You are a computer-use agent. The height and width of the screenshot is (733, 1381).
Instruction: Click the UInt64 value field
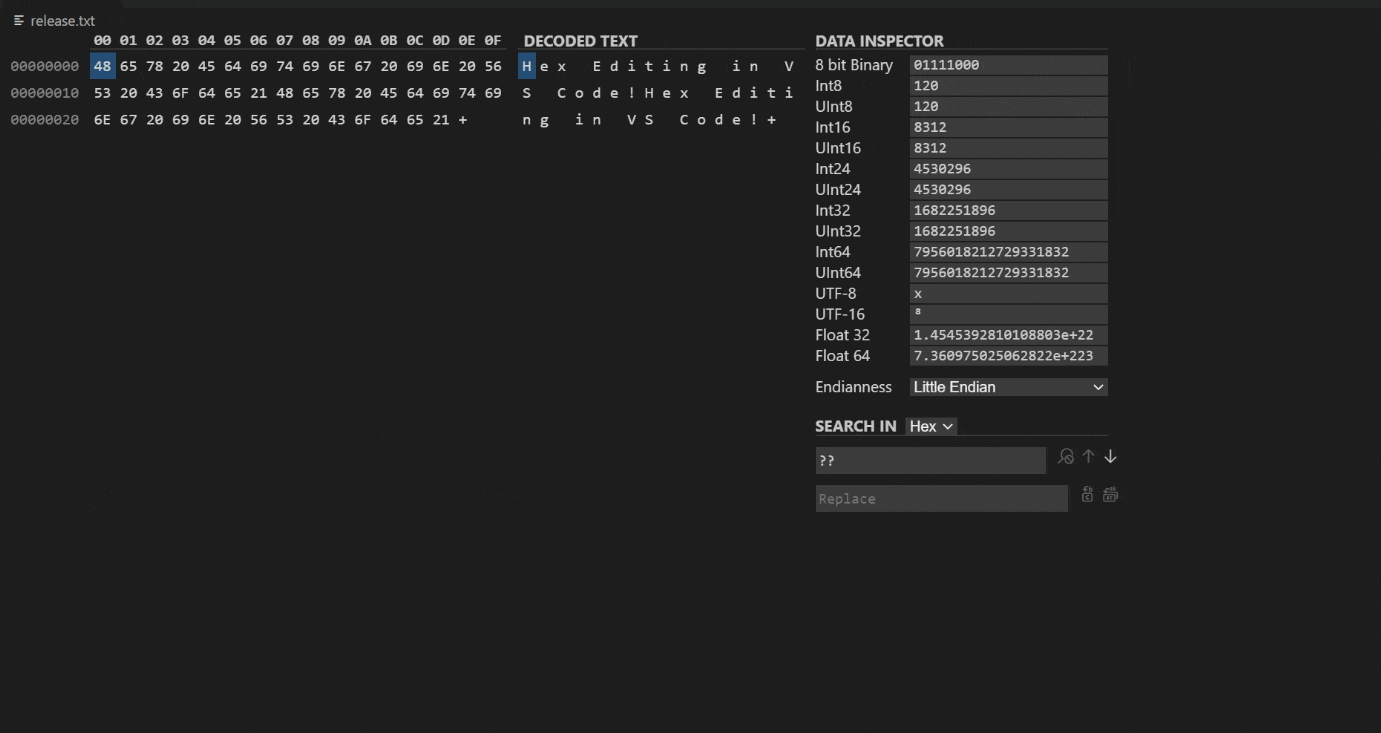point(1008,273)
